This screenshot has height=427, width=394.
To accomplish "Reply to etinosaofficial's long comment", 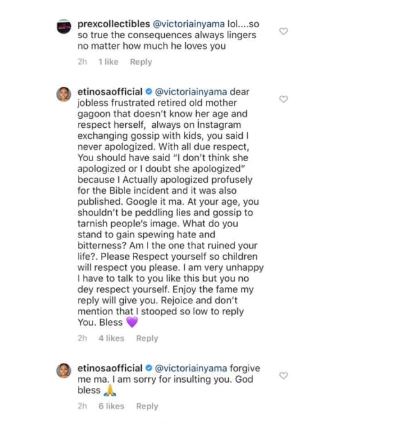I will click(147, 338).
